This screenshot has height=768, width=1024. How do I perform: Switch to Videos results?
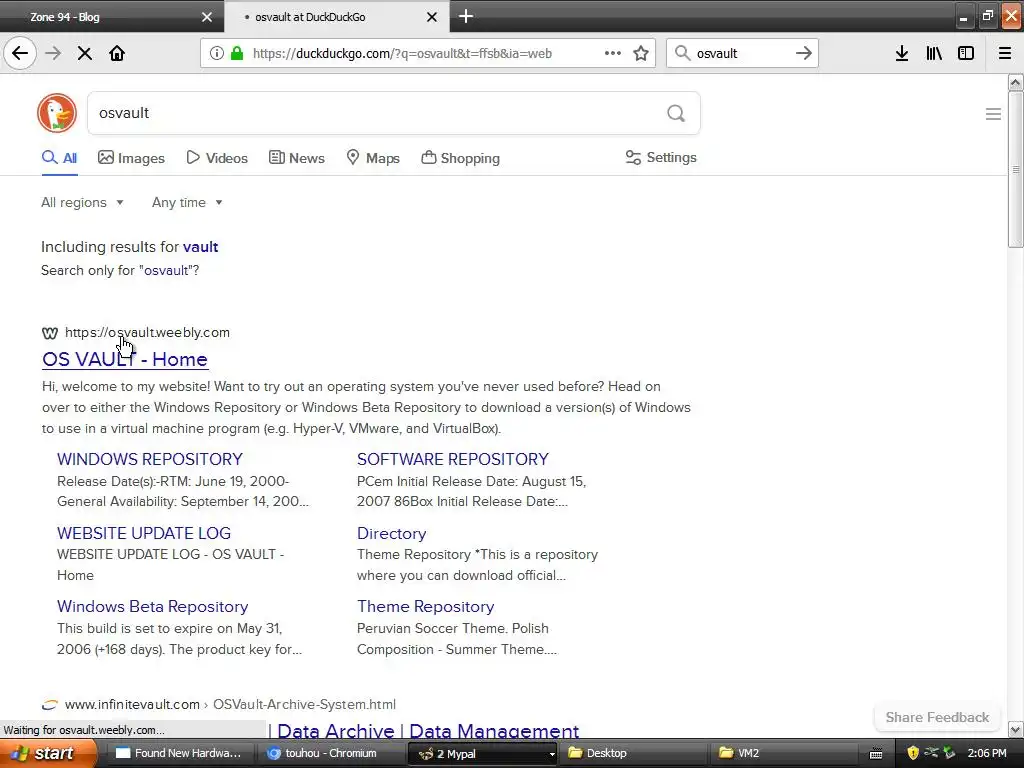pyautogui.click(x=217, y=158)
